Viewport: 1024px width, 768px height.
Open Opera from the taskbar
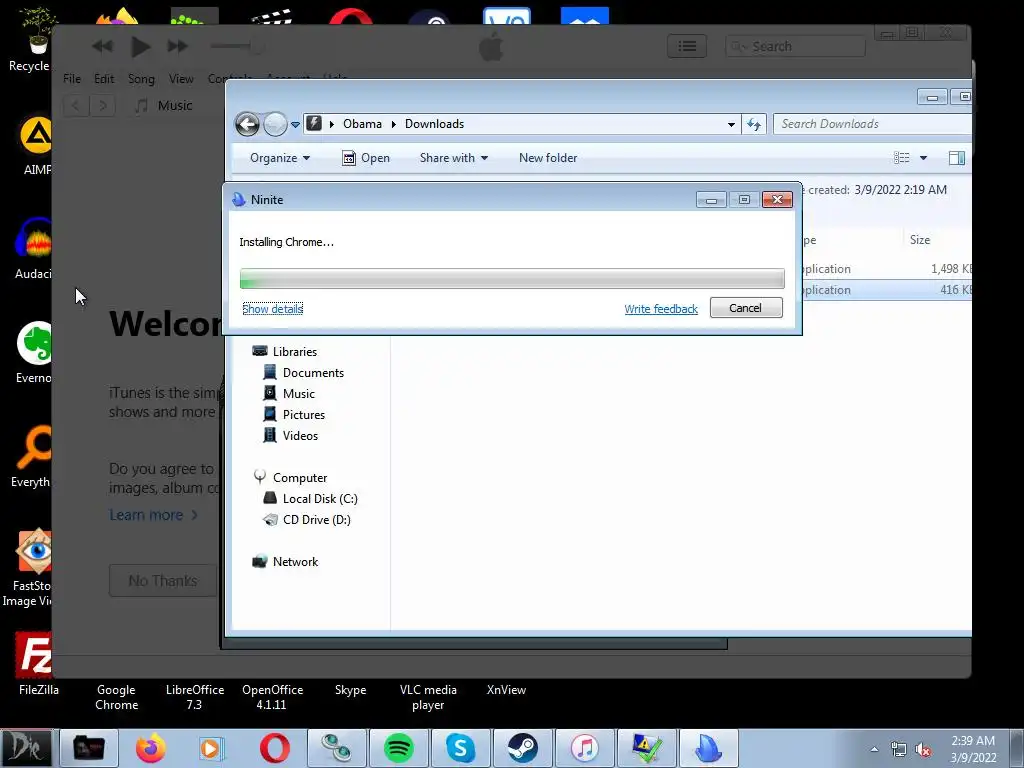click(x=275, y=748)
